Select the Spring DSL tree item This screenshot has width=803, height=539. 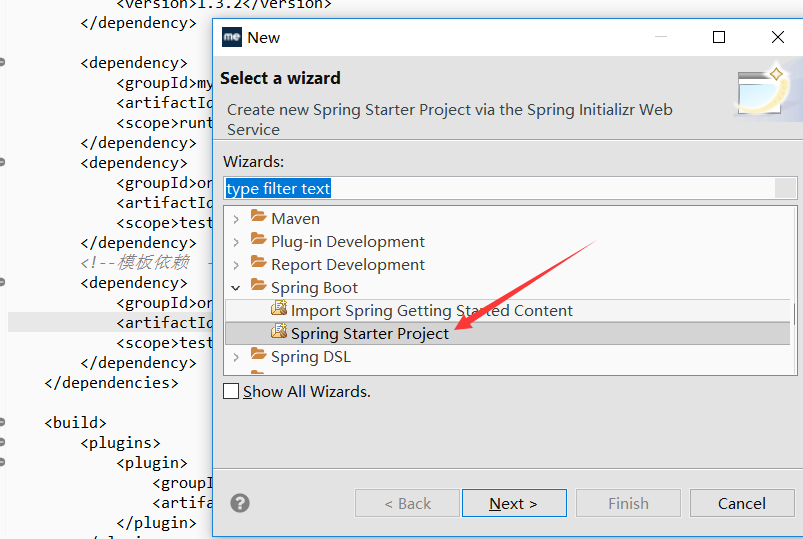(x=311, y=357)
